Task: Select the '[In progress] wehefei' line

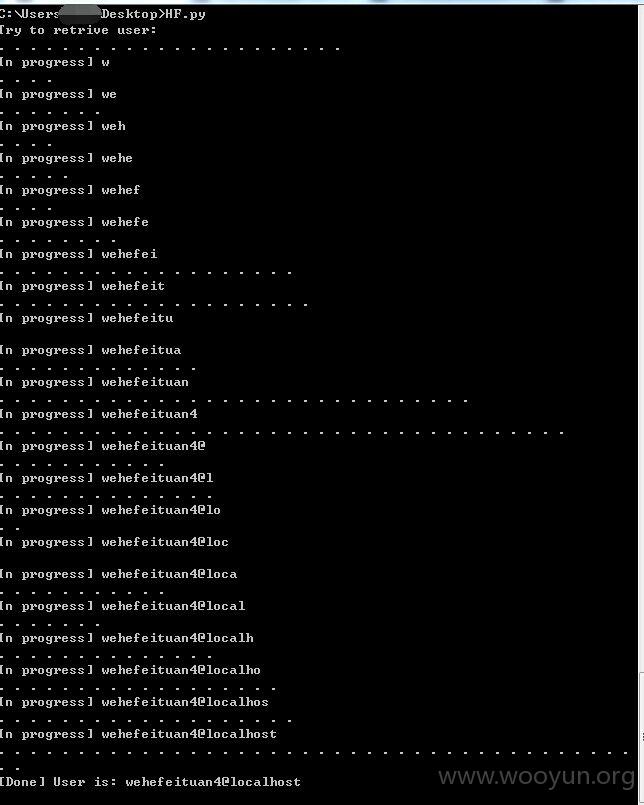Action: click(x=79, y=254)
